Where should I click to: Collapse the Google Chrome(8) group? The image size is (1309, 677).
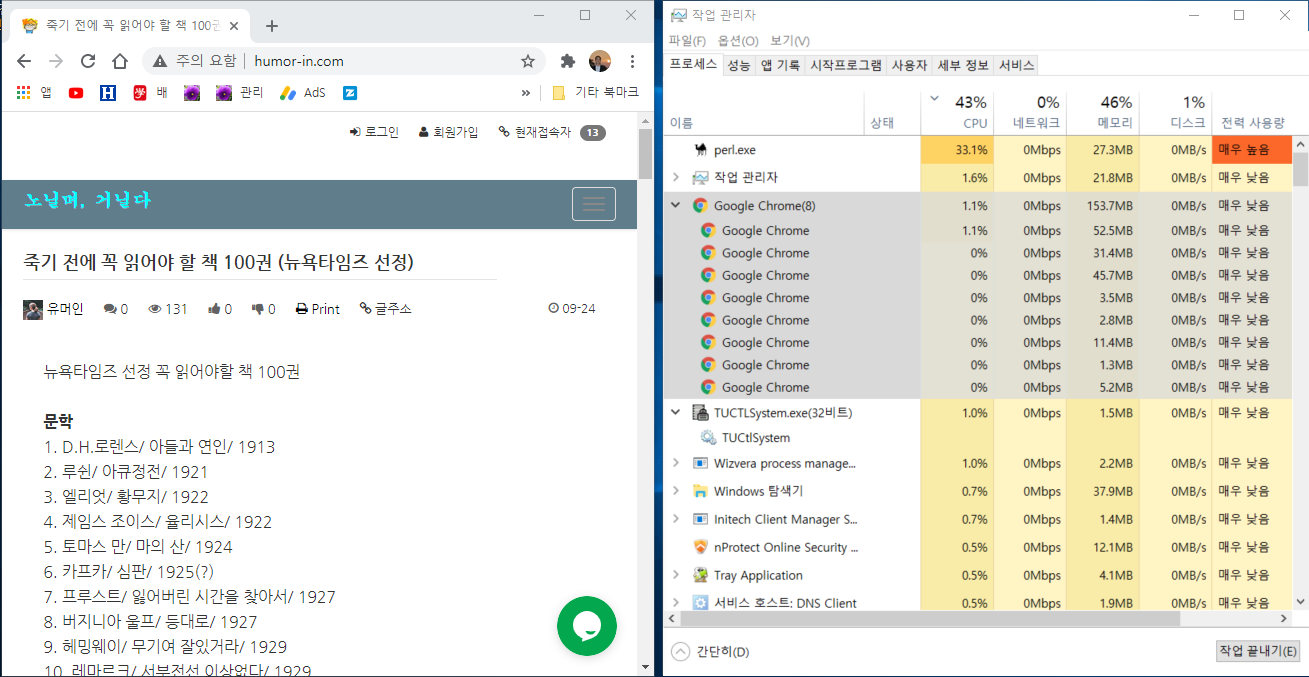tap(676, 206)
